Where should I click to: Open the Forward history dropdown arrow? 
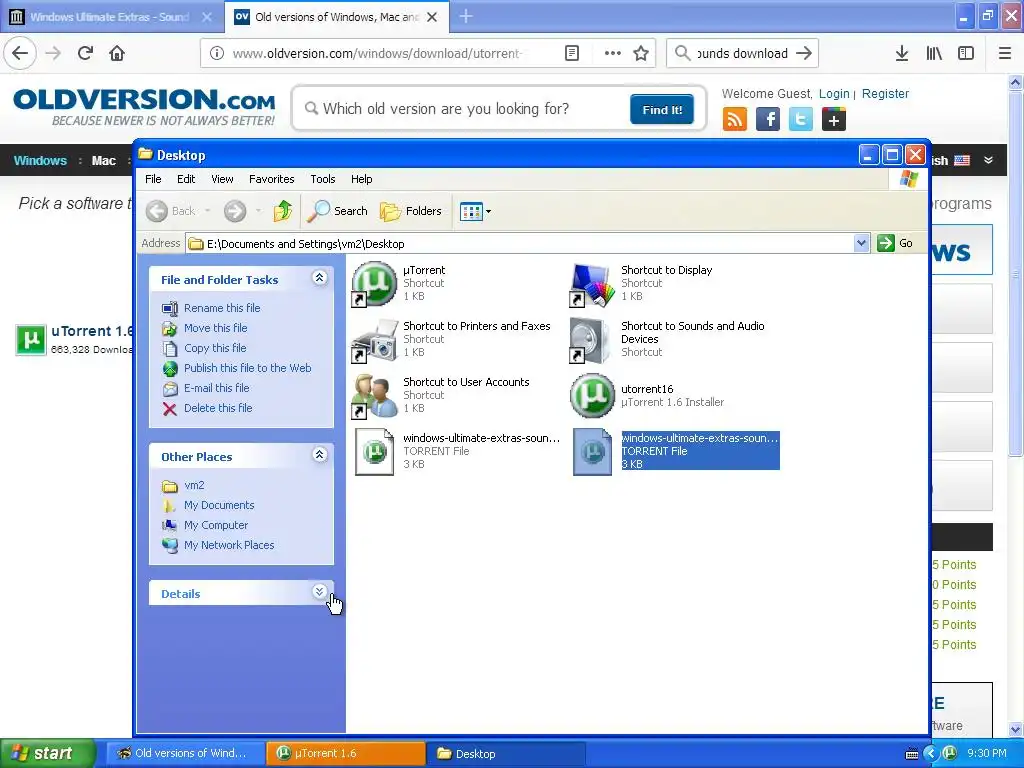point(258,211)
